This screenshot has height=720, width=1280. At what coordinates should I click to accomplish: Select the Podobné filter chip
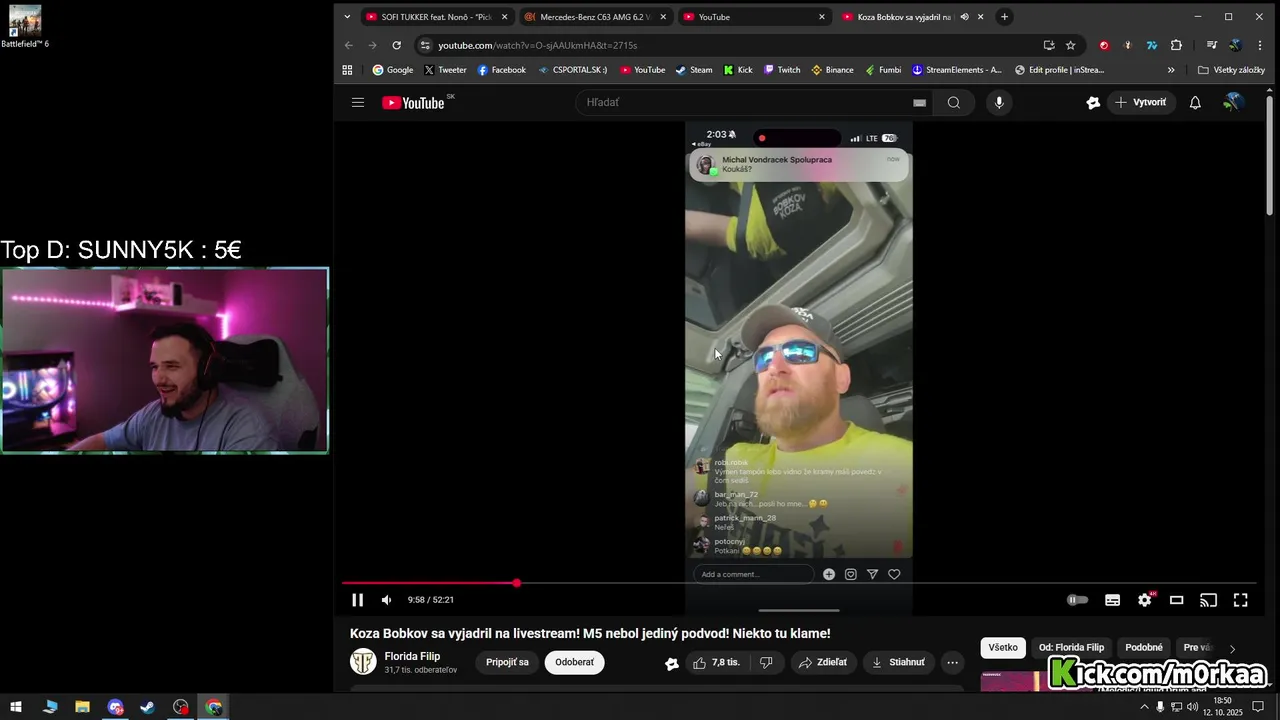tap(1144, 648)
